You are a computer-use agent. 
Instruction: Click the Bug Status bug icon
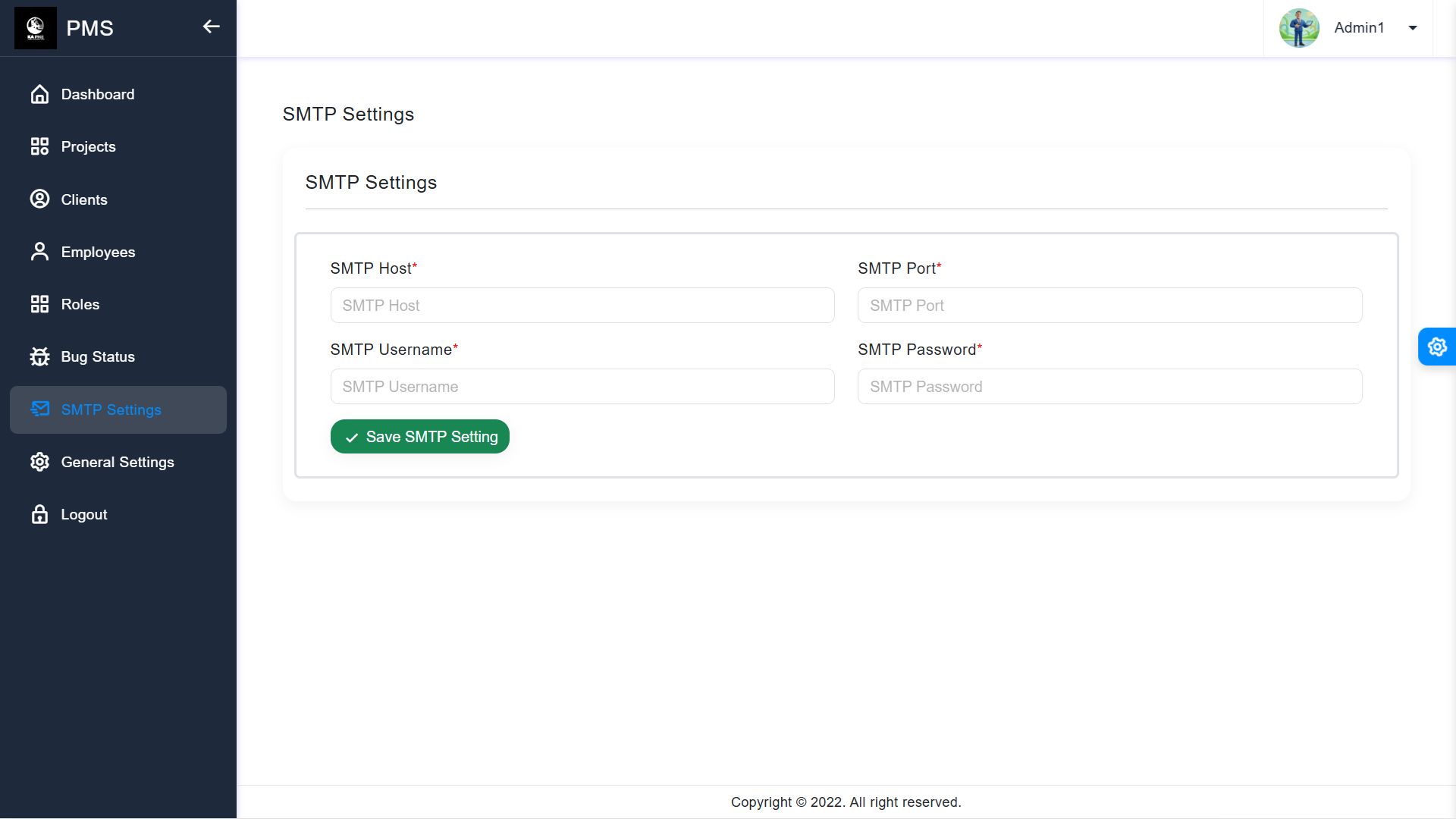[39, 356]
